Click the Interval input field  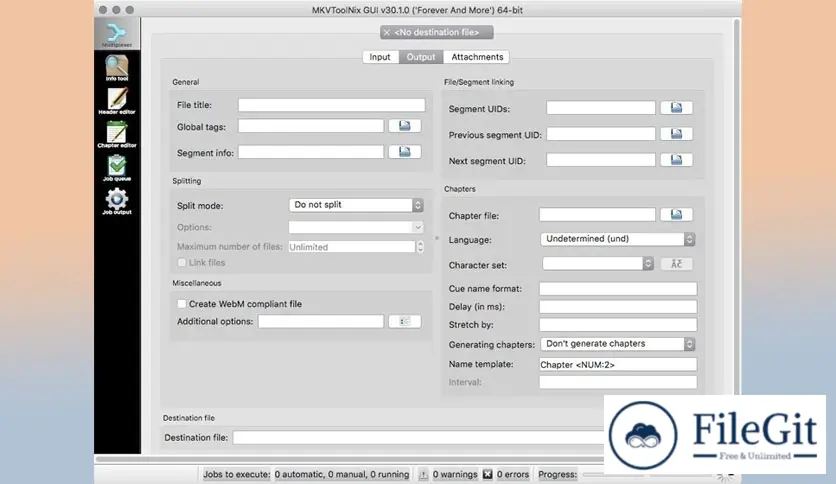(x=618, y=382)
